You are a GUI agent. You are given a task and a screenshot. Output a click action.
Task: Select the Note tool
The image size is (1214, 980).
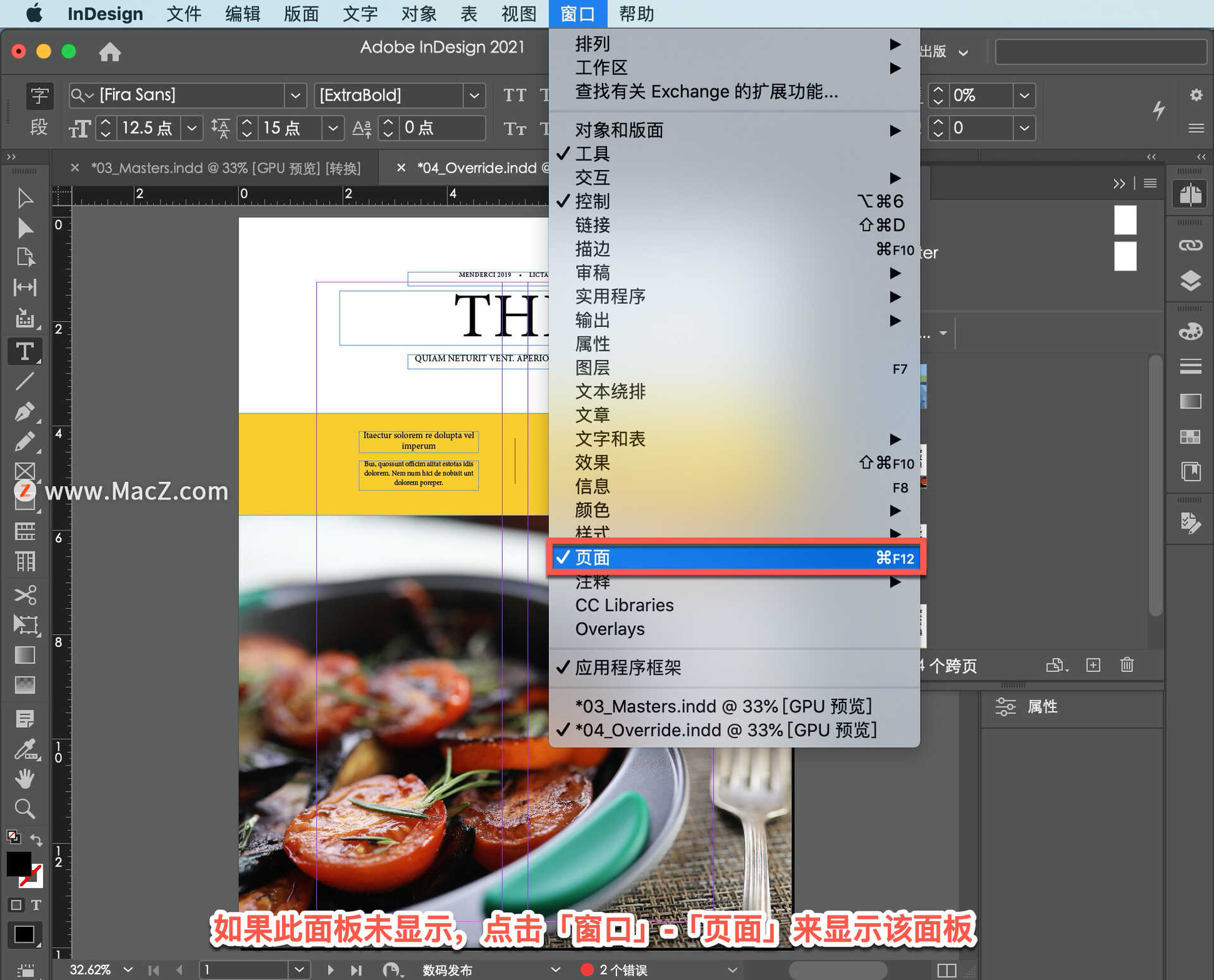point(25,718)
